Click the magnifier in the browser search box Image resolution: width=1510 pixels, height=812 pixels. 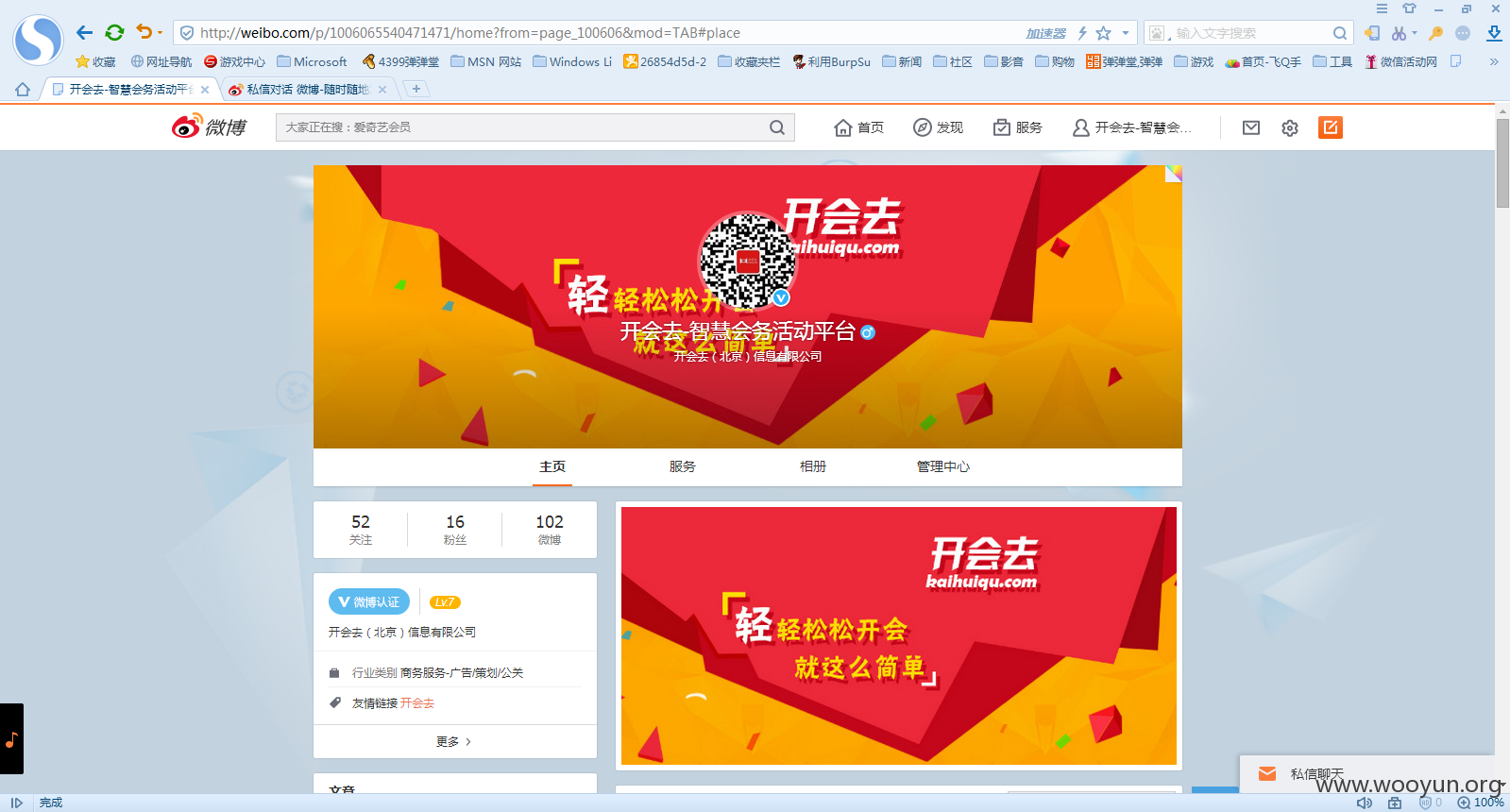click(1339, 33)
